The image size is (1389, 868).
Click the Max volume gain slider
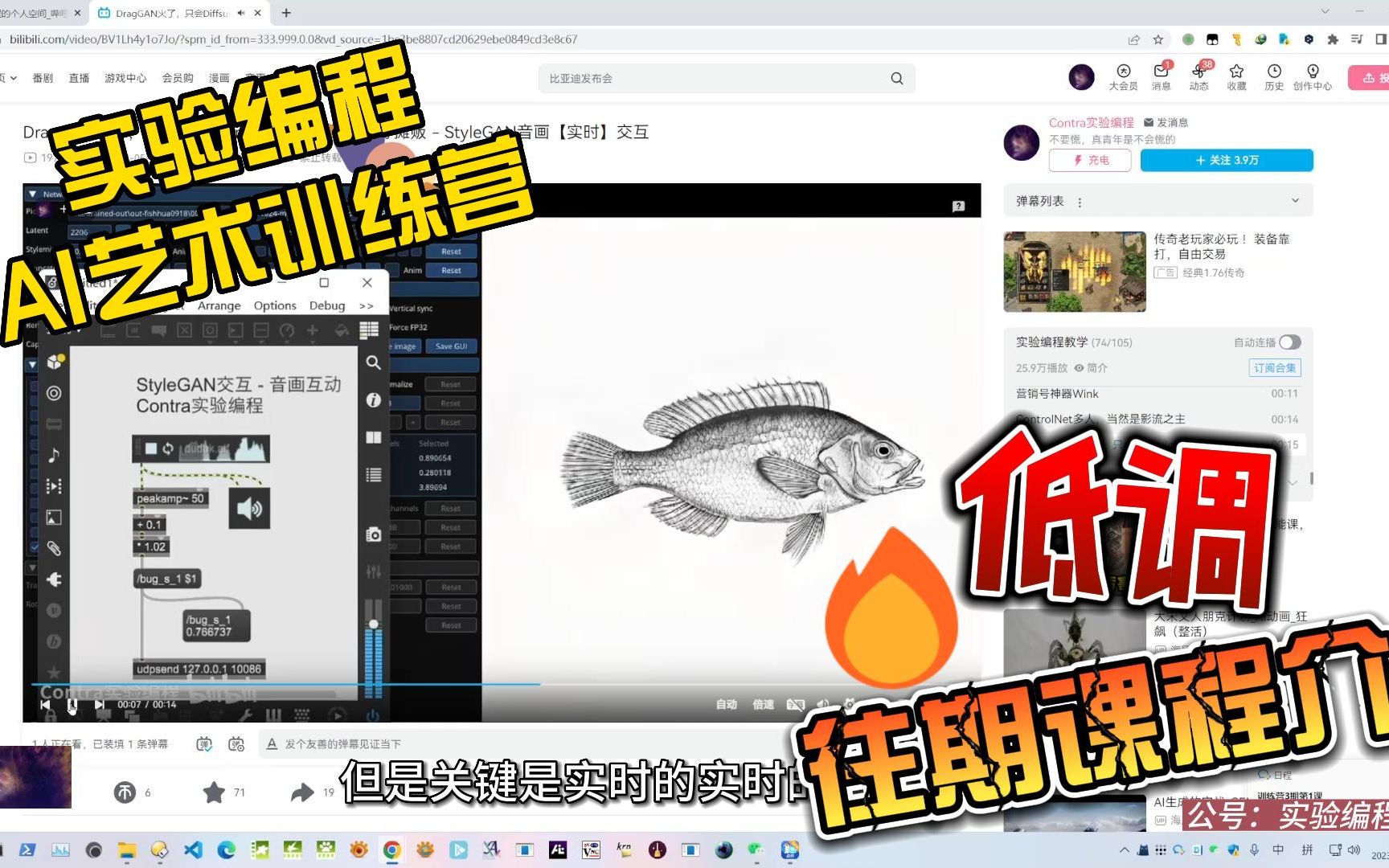(373, 647)
